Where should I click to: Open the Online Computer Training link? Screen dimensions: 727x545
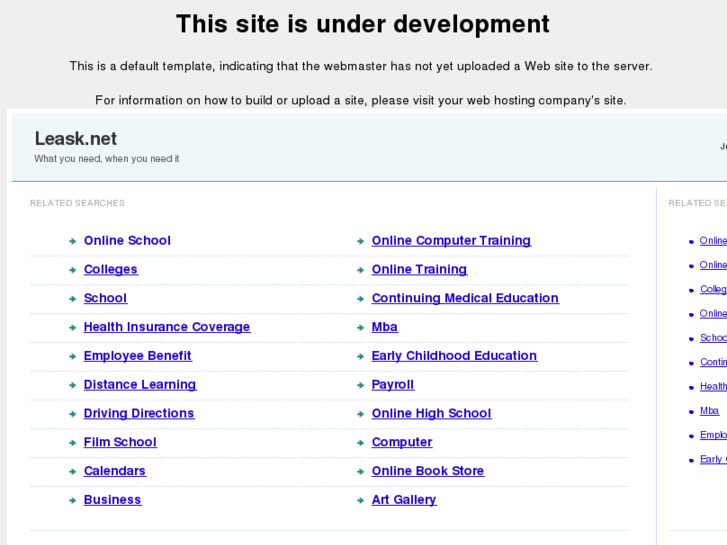(x=451, y=241)
